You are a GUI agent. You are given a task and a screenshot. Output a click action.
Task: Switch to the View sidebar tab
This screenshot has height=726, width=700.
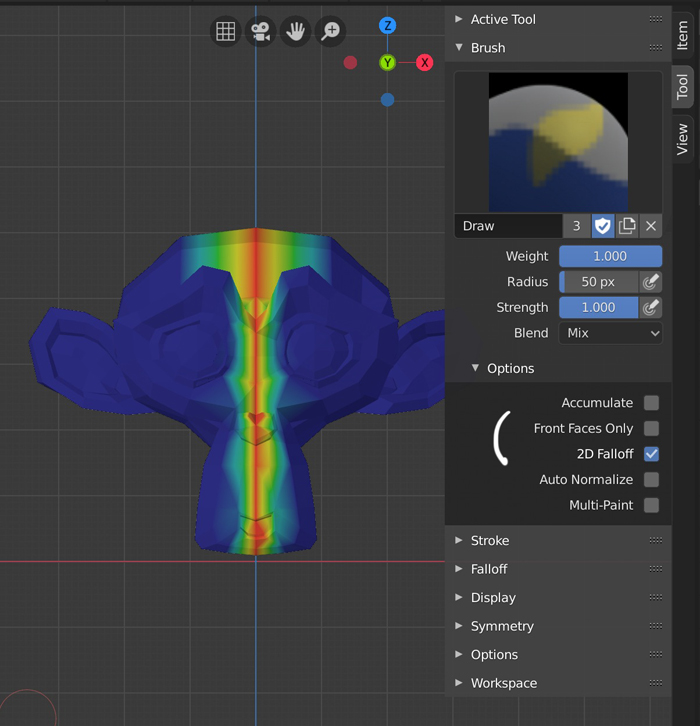[683, 139]
